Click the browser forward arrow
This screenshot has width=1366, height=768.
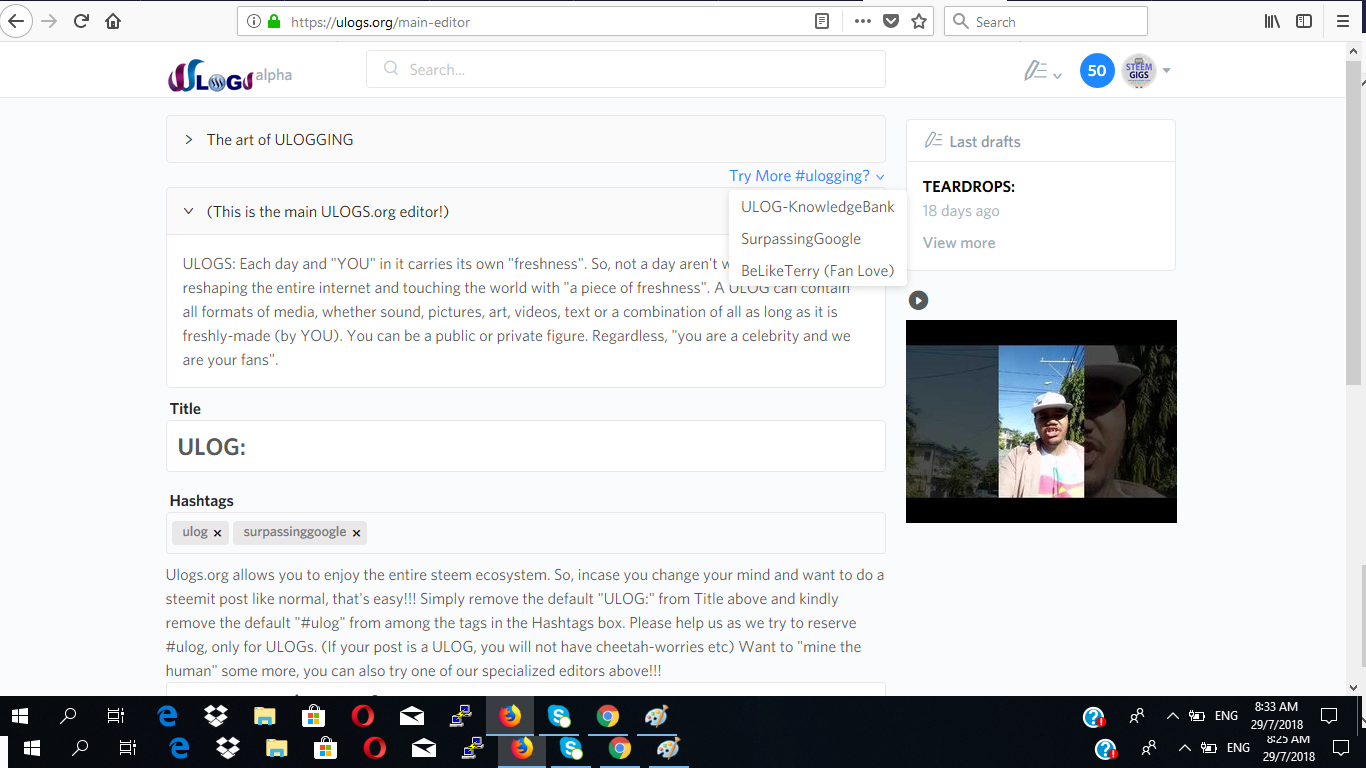(49, 21)
